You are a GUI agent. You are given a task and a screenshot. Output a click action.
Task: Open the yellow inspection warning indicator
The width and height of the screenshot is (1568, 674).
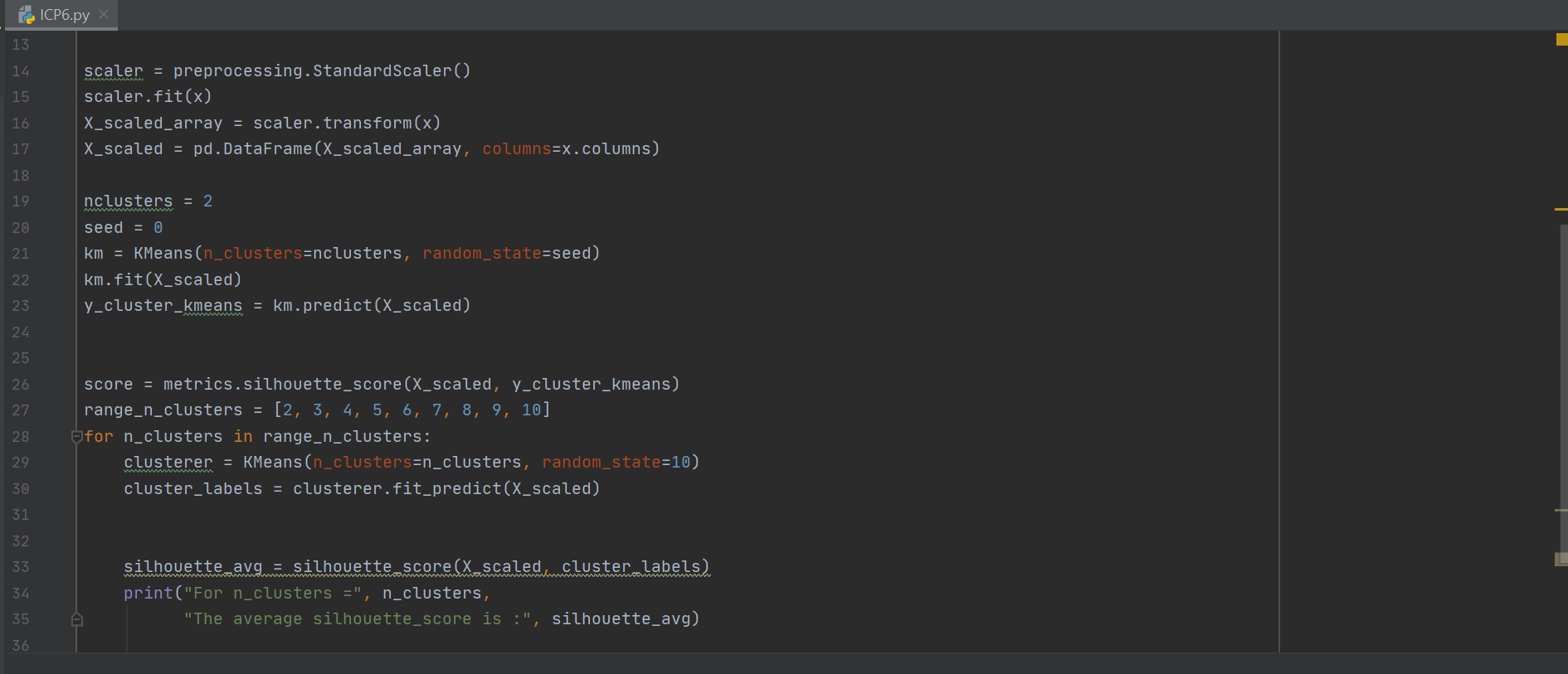click(x=1561, y=39)
